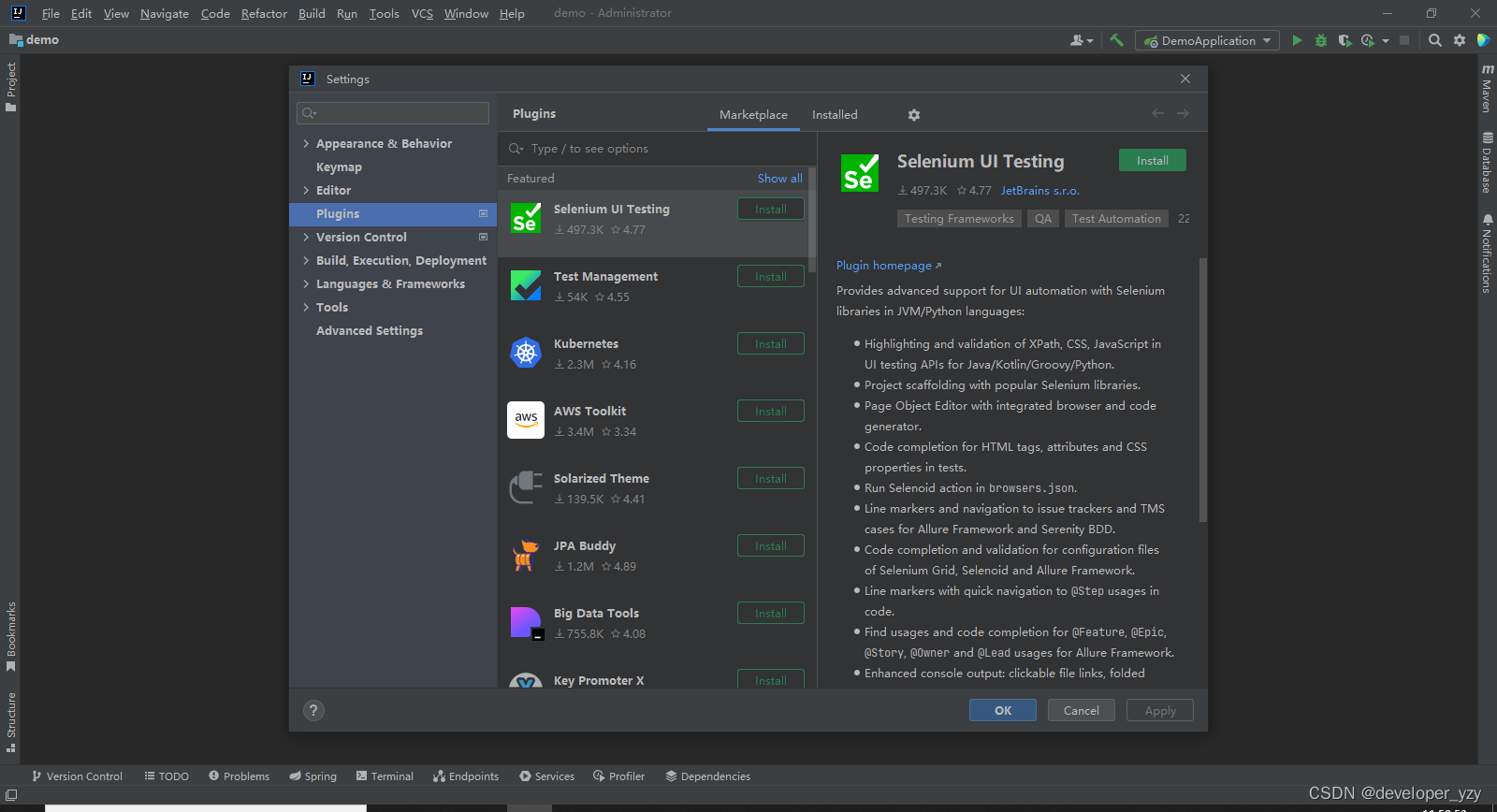1497x812 pixels.
Task: Select JPA Buddy plugin icon
Action: [526, 555]
